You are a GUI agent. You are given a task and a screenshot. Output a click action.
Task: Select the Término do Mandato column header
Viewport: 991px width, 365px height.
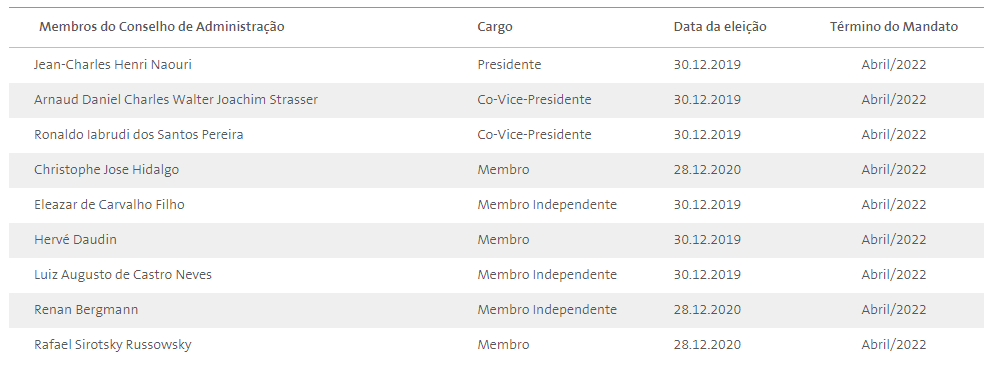point(894,27)
